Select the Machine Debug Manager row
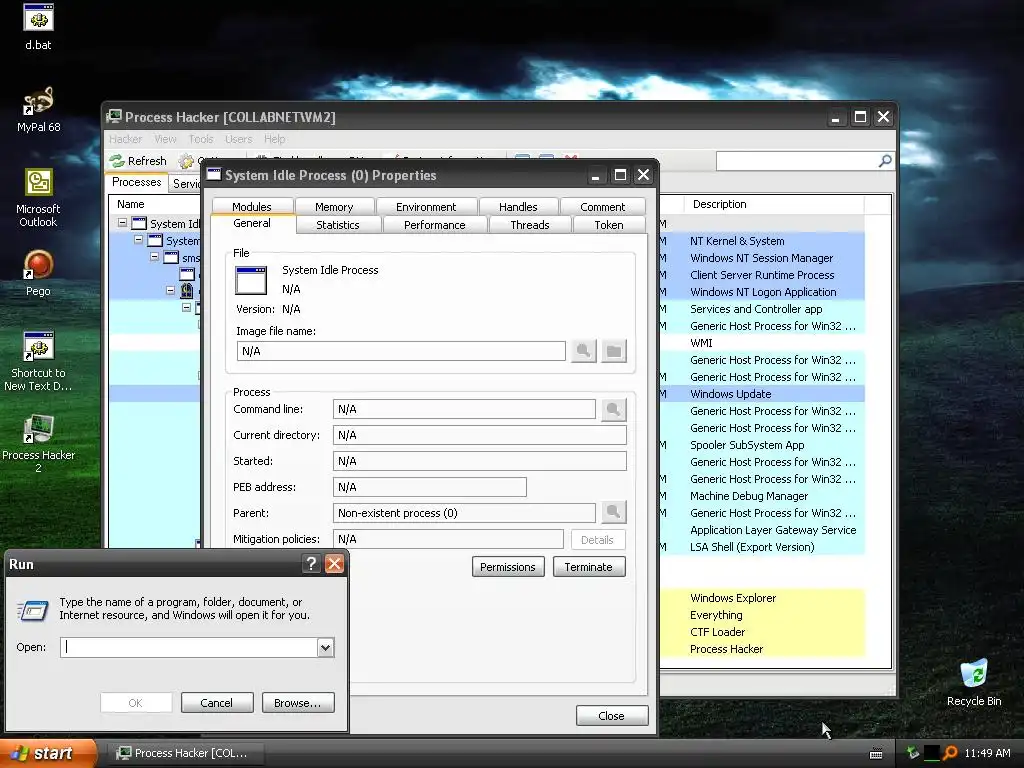This screenshot has height=768, width=1024. [x=749, y=496]
